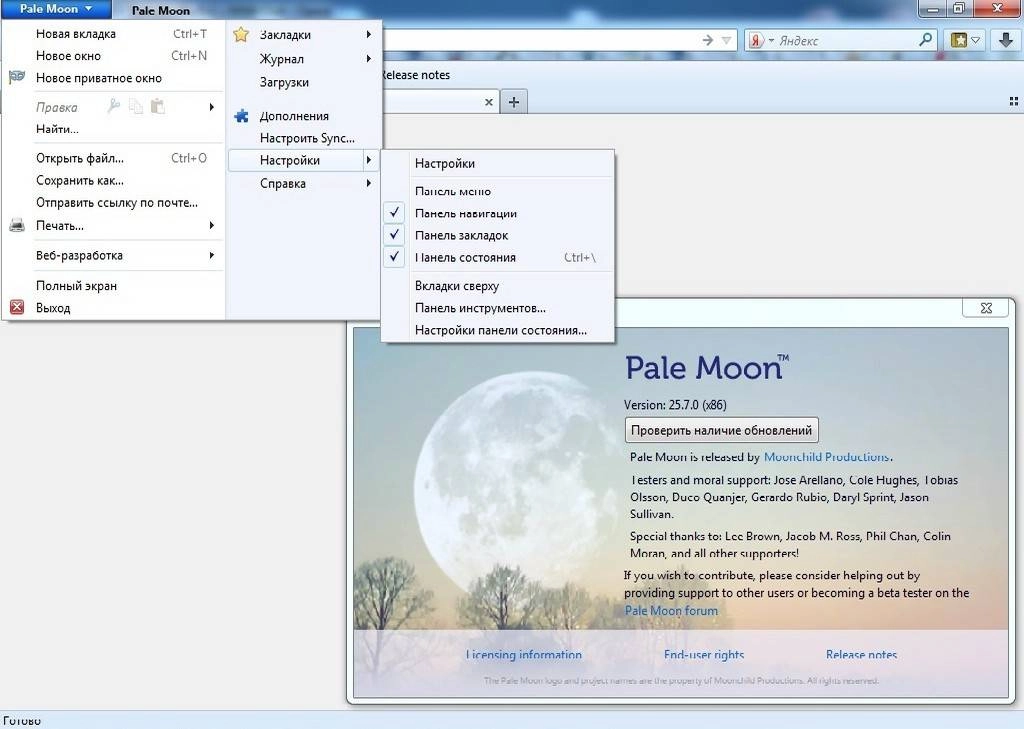
Task: Toggle Панель навигации checkmark
Action: click(394, 213)
